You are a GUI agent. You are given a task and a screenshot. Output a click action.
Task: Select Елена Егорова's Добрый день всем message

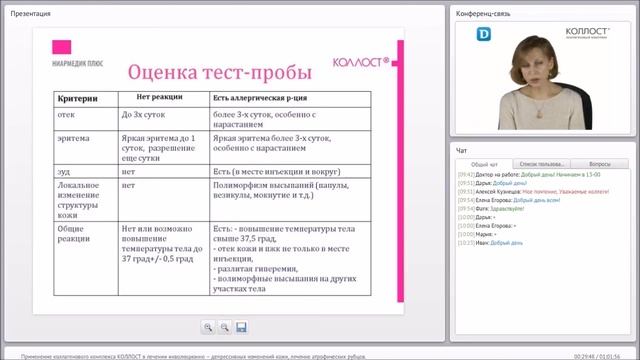(509, 200)
